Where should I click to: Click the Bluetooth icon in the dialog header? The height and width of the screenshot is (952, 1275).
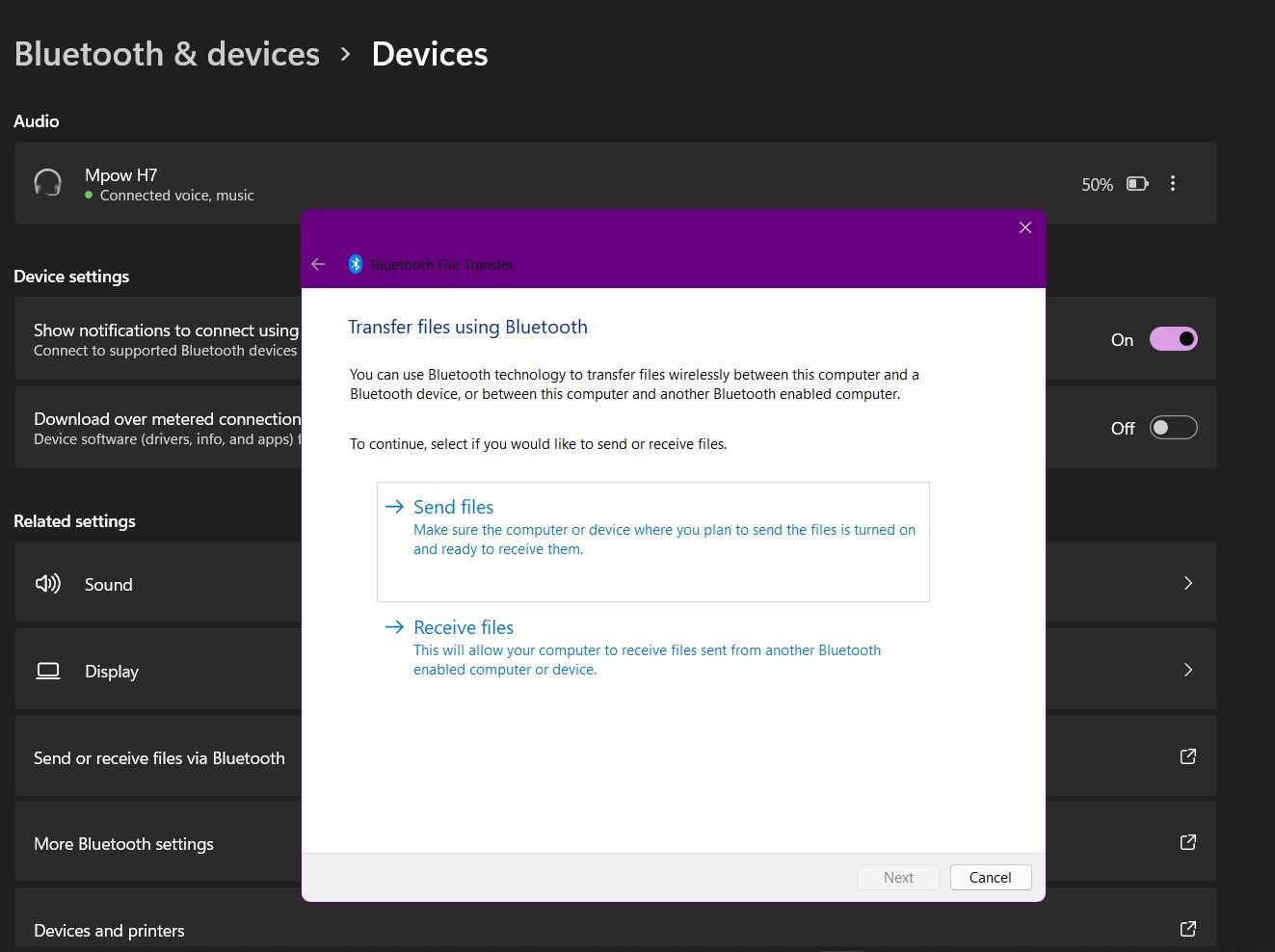355,263
